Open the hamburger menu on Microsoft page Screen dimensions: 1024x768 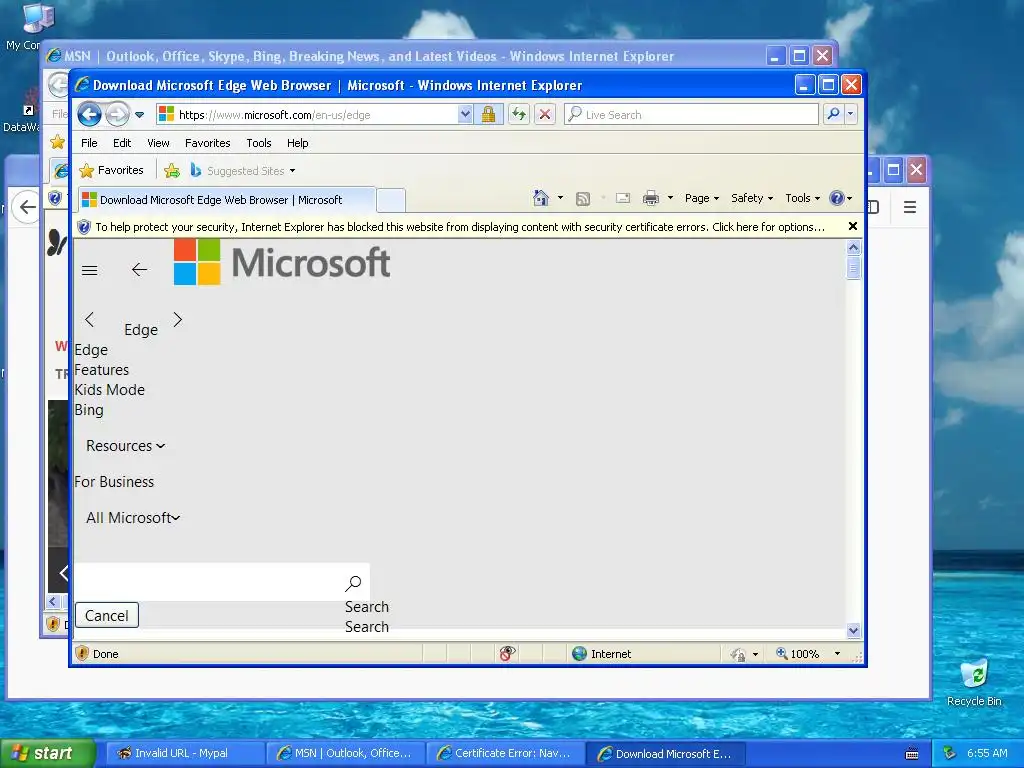click(89, 270)
